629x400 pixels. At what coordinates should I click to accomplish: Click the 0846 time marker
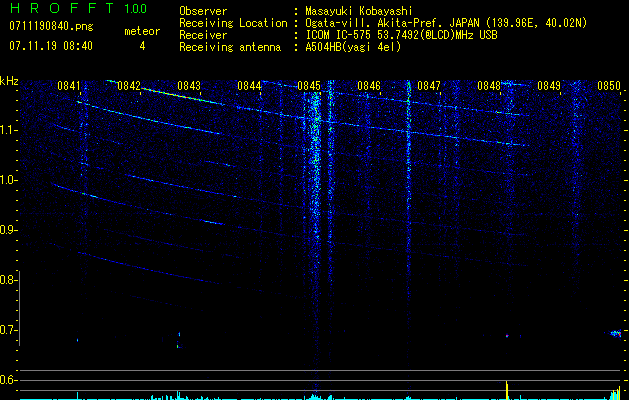click(x=369, y=86)
